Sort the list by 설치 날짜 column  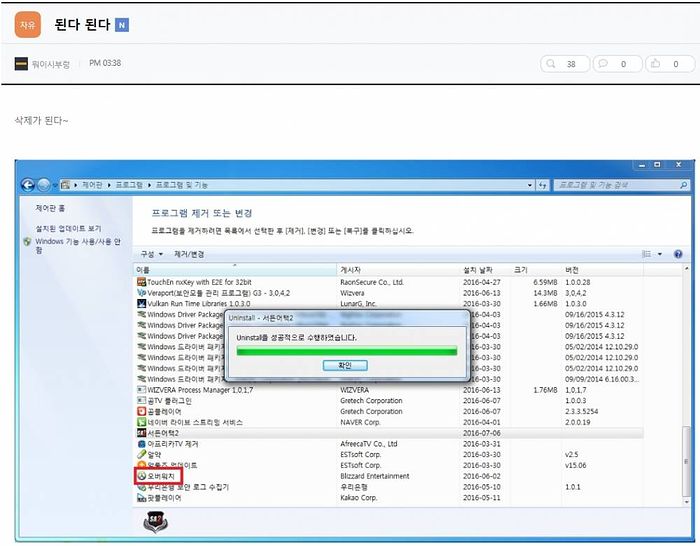coord(478,270)
